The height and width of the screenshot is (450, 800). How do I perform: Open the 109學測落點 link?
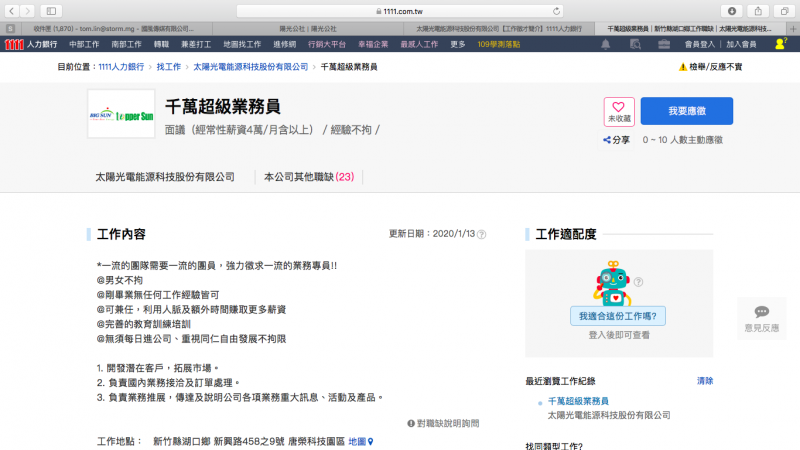pos(498,44)
